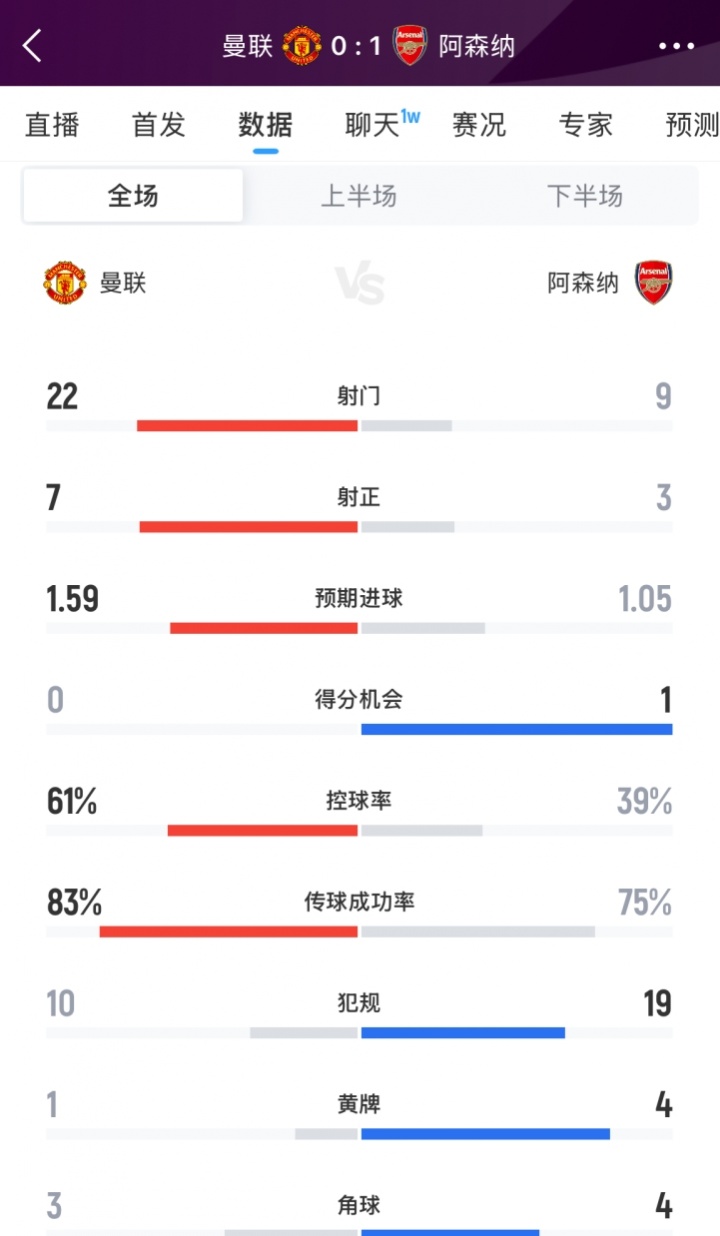Screen dimensions: 720x1236
Task: Open the 赛况 match events tab
Action: pos(479,125)
